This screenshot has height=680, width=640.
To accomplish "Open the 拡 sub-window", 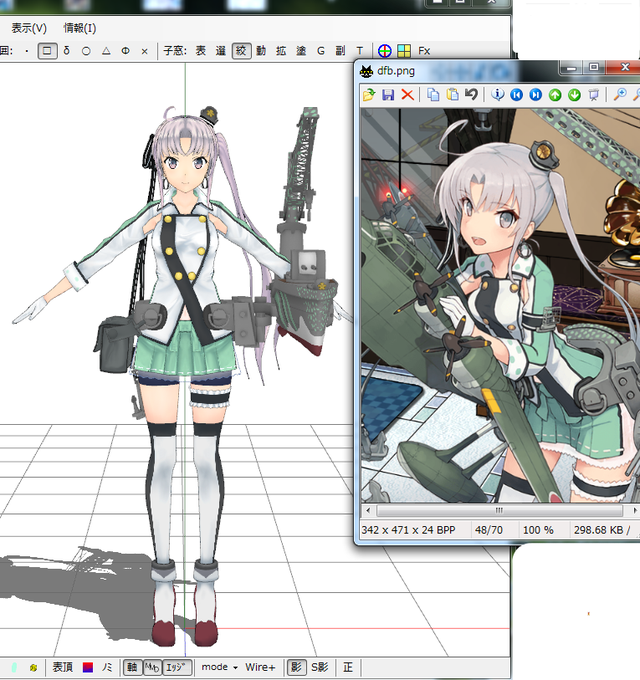I will pyautogui.click(x=281, y=51).
